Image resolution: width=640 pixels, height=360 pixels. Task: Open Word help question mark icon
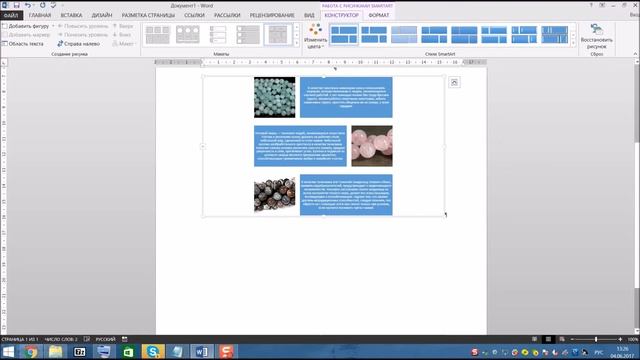[x=591, y=5]
